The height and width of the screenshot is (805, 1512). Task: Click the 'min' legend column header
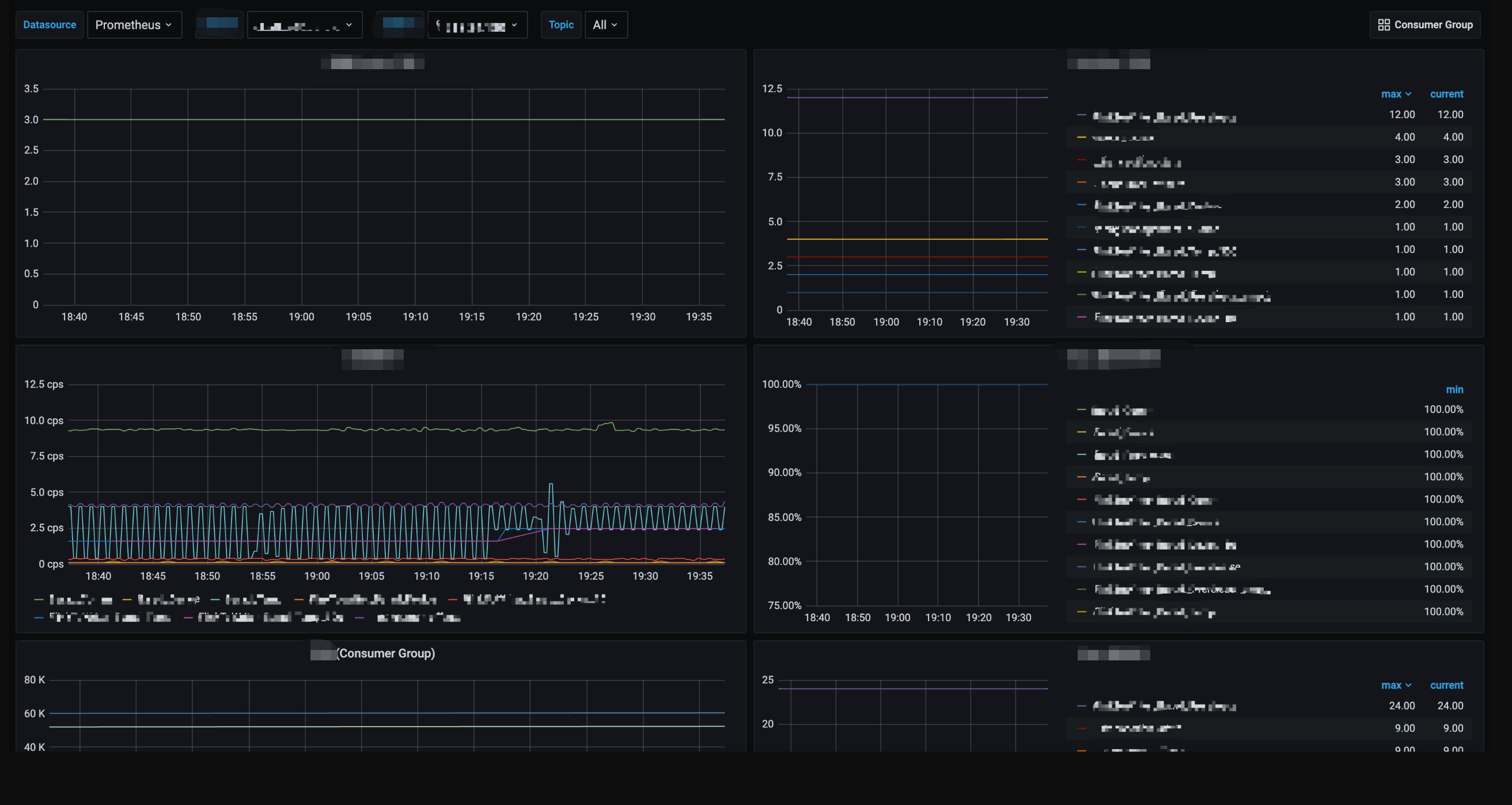(x=1454, y=390)
